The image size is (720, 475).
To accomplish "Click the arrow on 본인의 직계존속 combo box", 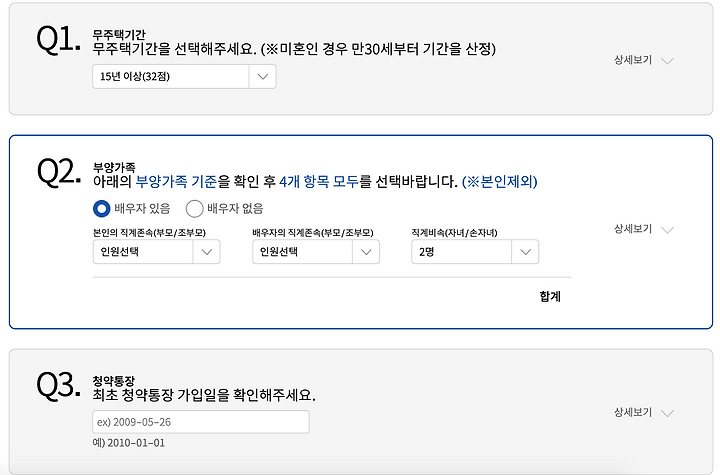I will pos(207,252).
